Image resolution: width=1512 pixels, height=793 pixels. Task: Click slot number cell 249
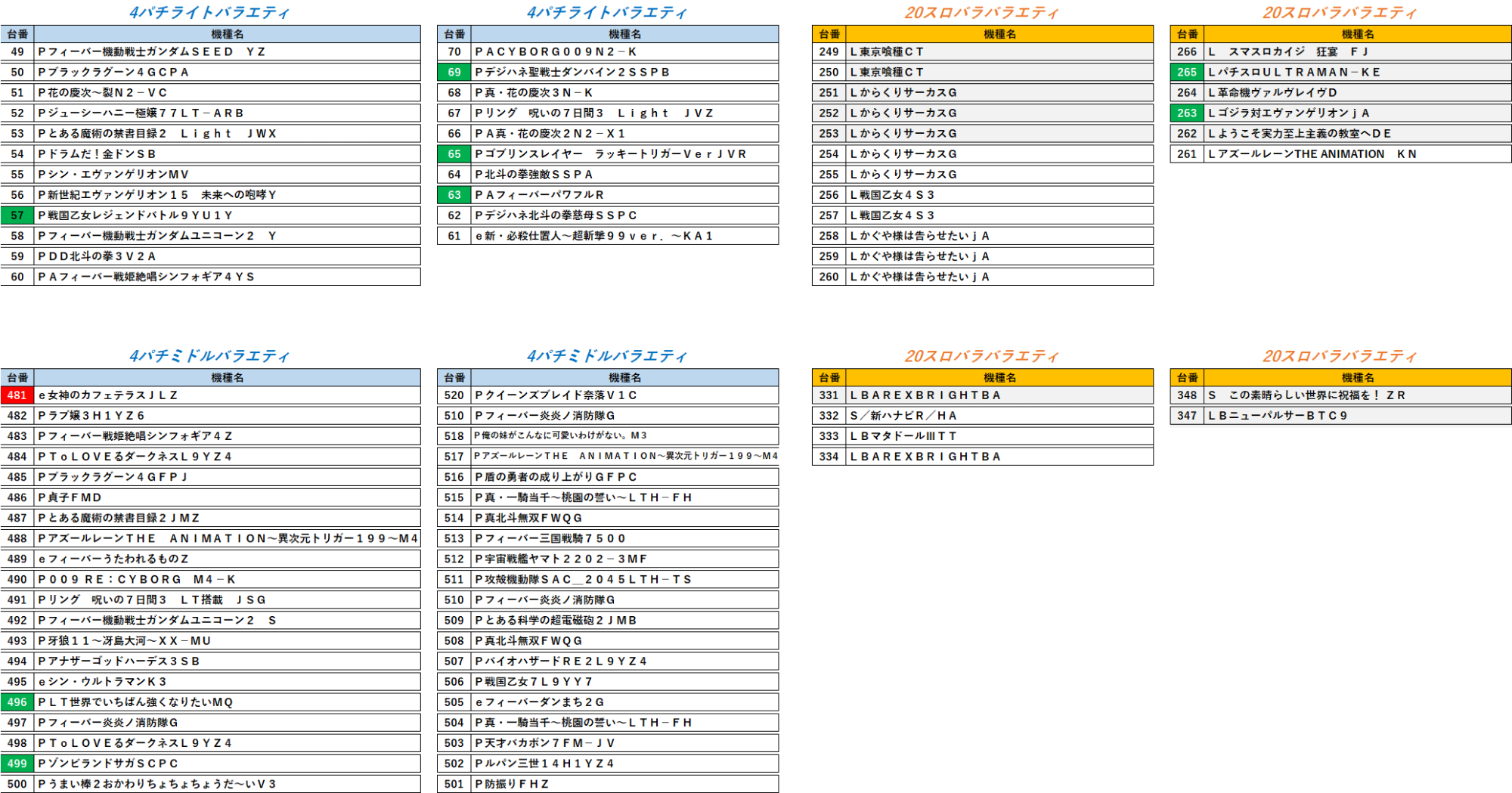tap(829, 52)
